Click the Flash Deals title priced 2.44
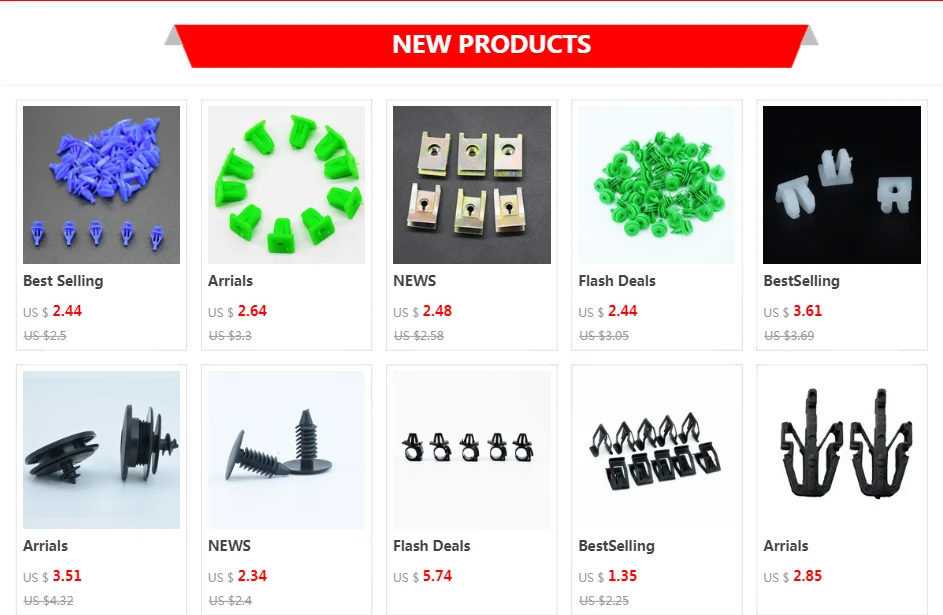943x615 pixels. point(617,281)
